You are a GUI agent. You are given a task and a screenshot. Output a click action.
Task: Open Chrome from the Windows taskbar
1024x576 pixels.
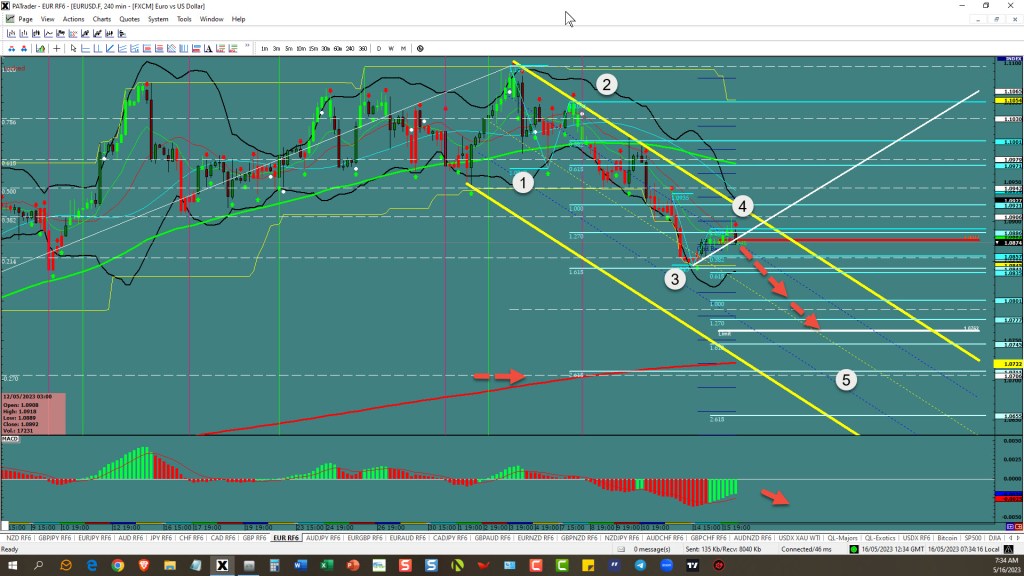click(118, 565)
